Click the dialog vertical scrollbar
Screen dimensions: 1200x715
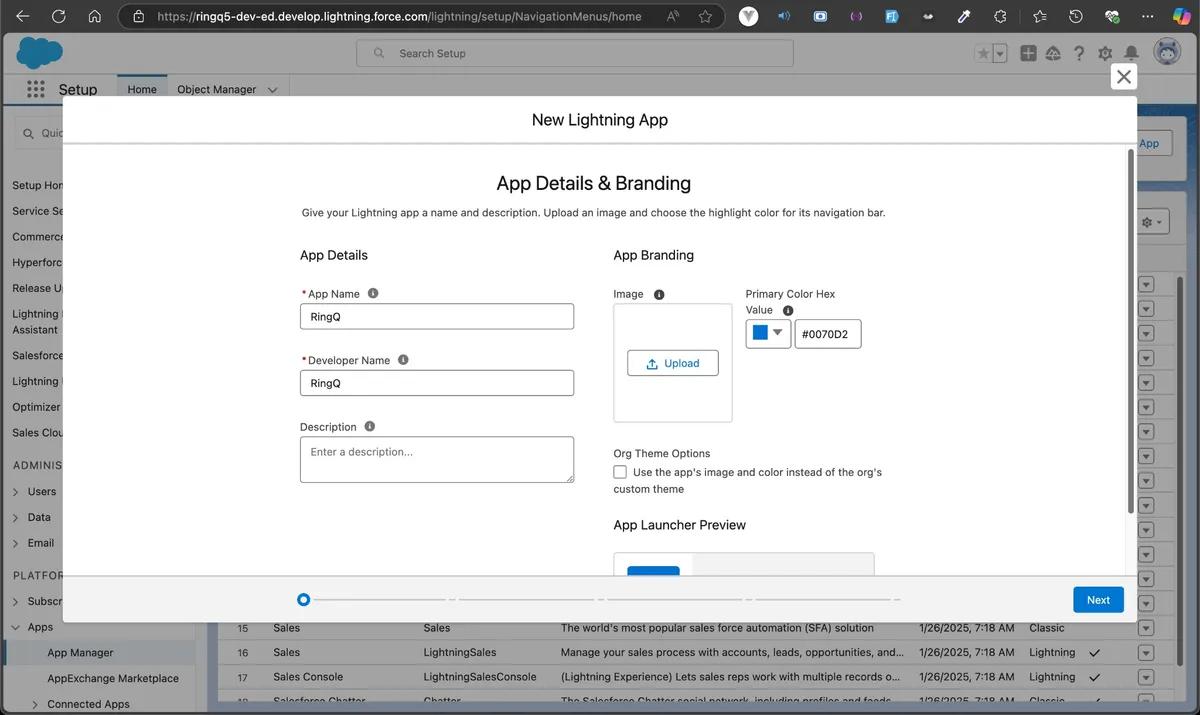tap(1131, 330)
